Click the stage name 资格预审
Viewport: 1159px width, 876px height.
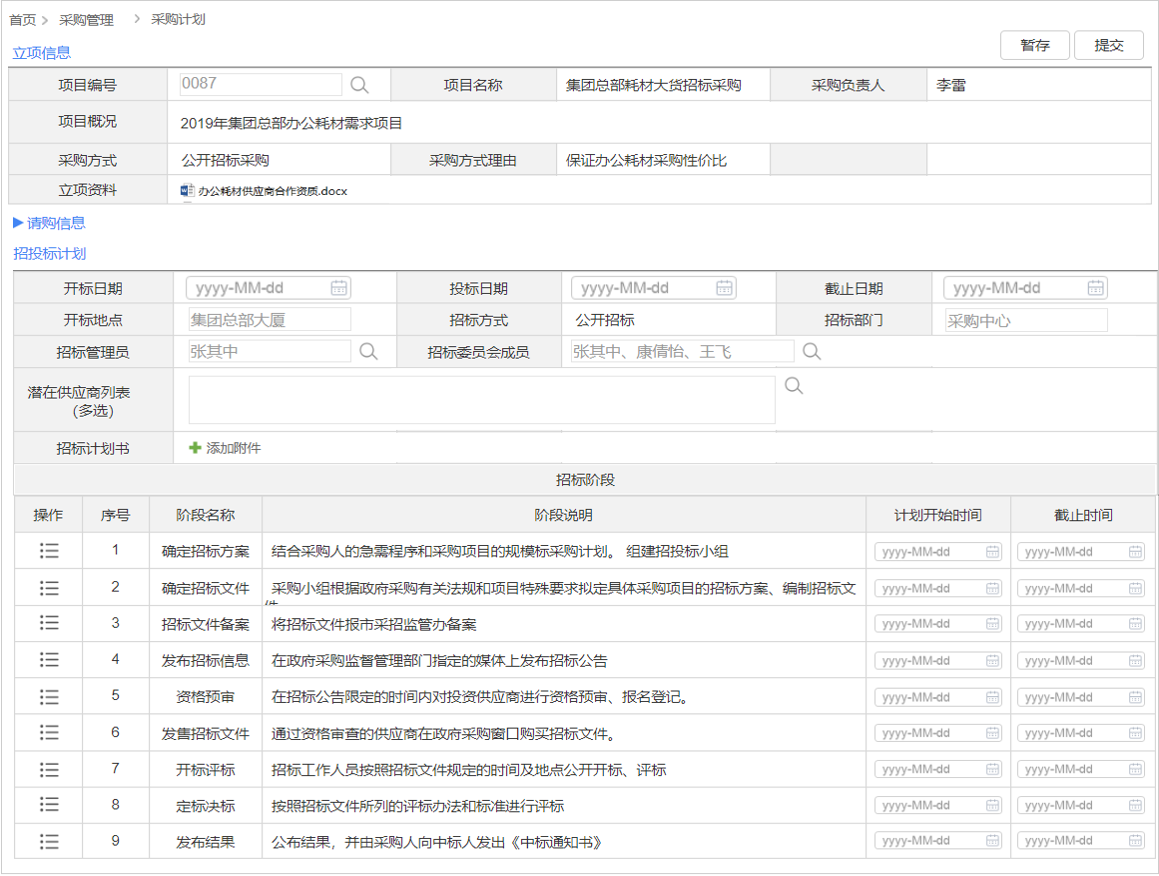click(x=205, y=696)
